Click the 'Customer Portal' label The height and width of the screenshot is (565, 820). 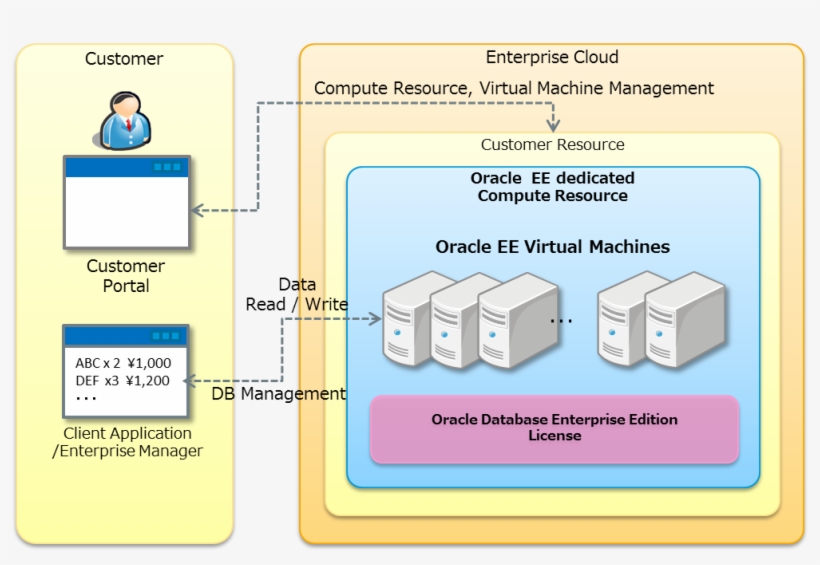pos(126,276)
